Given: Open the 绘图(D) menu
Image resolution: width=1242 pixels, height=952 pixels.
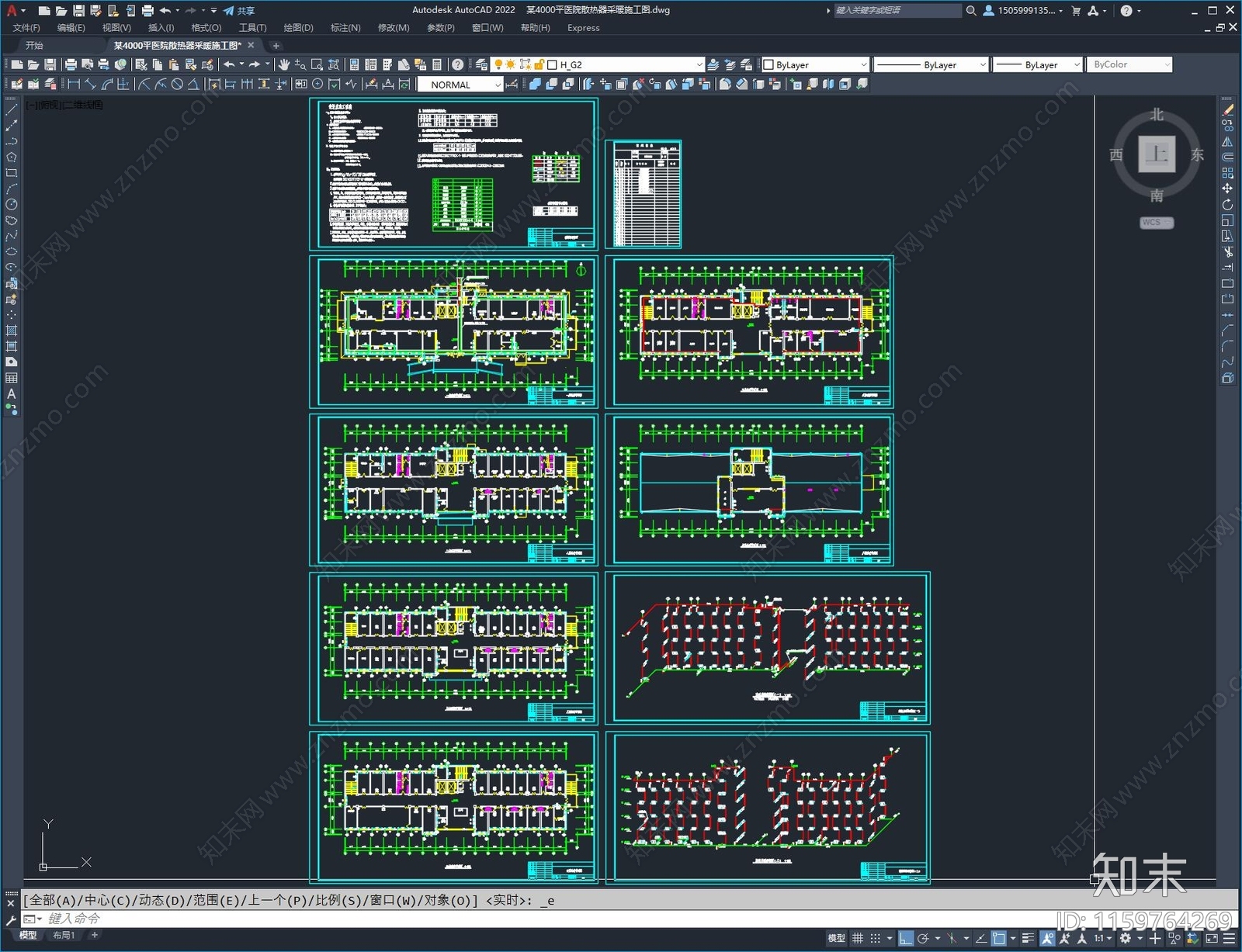Looking at the screenshot, I should pos(298,28).
